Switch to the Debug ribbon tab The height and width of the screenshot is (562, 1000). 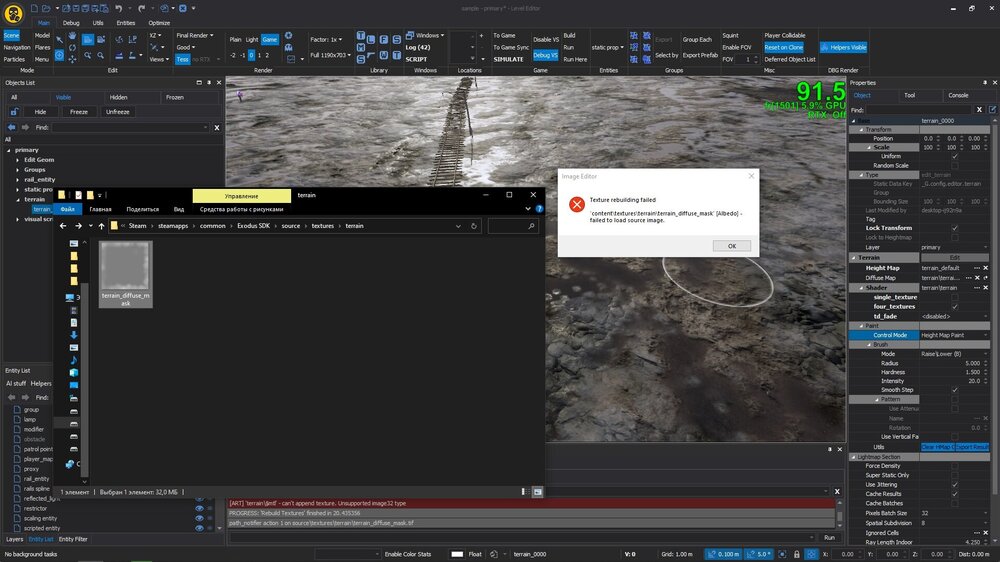click(71, 22)
